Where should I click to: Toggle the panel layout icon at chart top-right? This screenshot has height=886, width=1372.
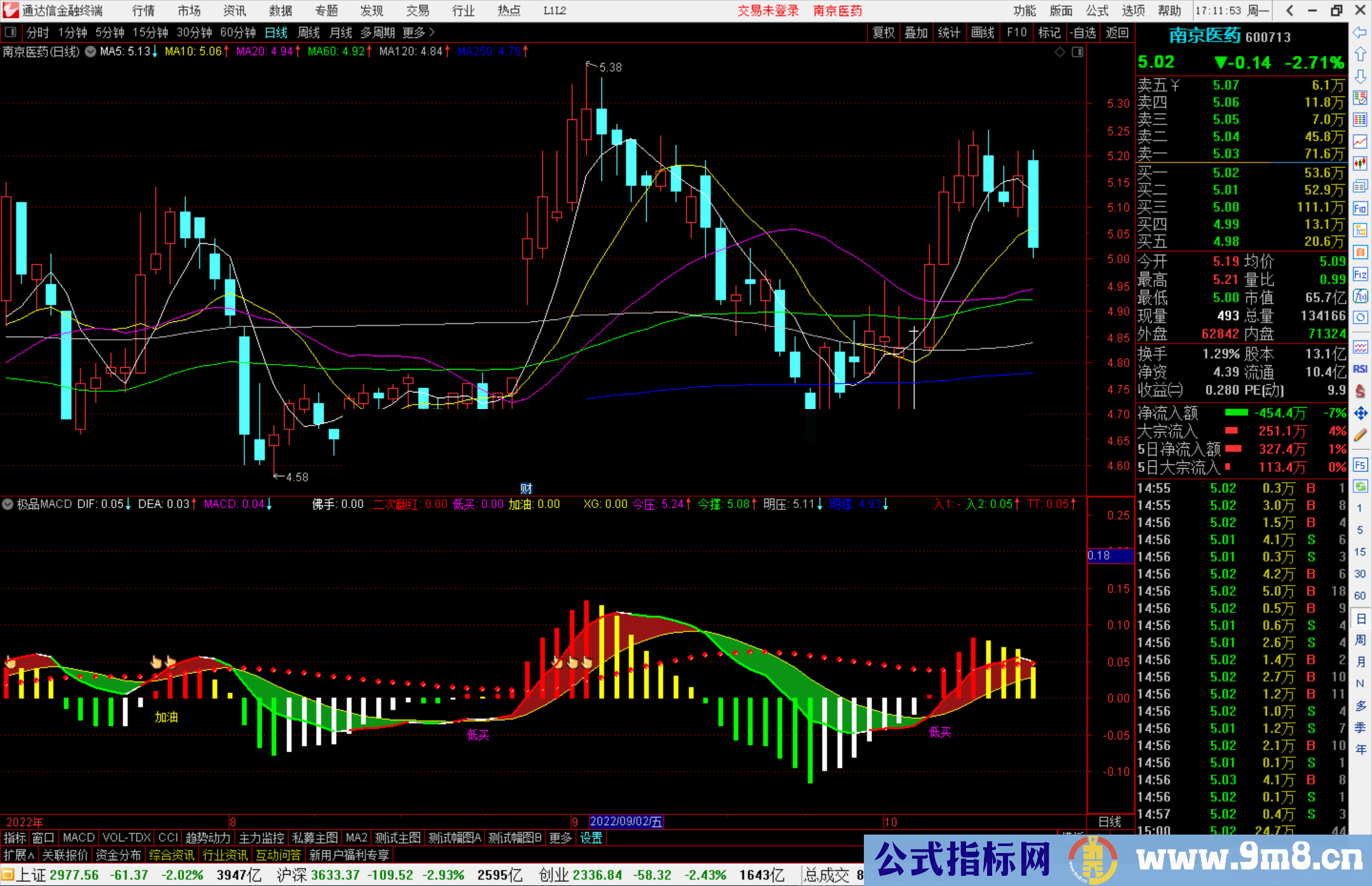click(x=1077, y=52)
